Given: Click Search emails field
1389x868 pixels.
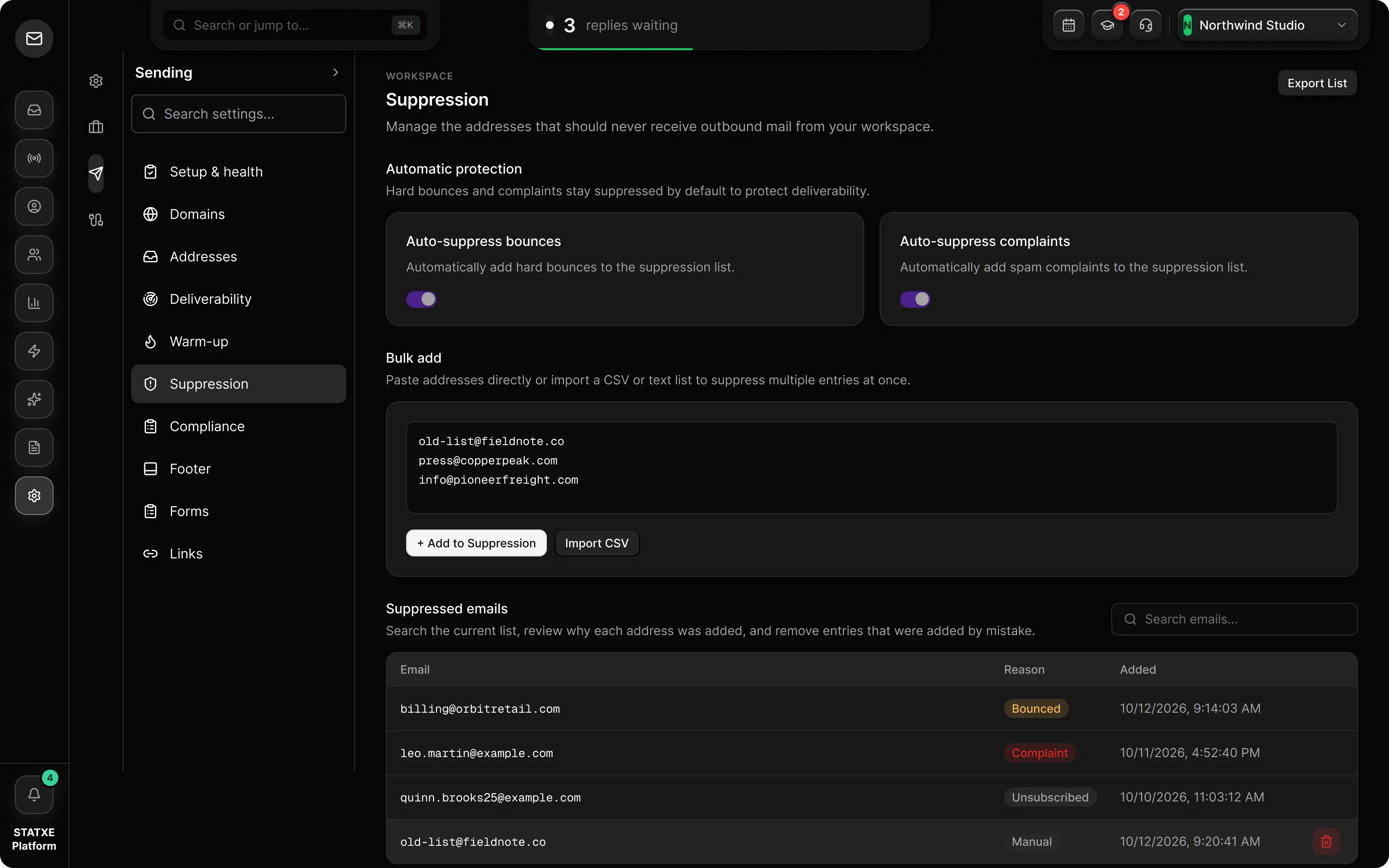Looking at the screenshot, I should pos(1234,619).
